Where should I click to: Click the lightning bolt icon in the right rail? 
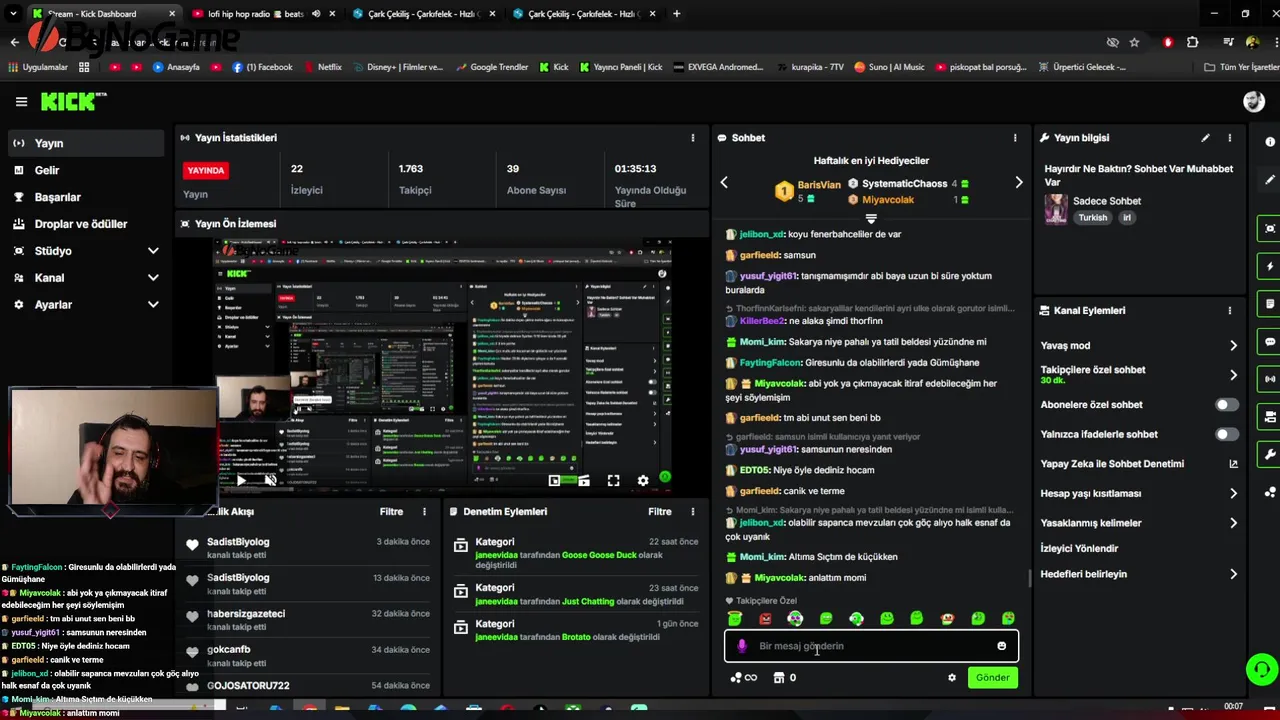(x=1270, y=267)
